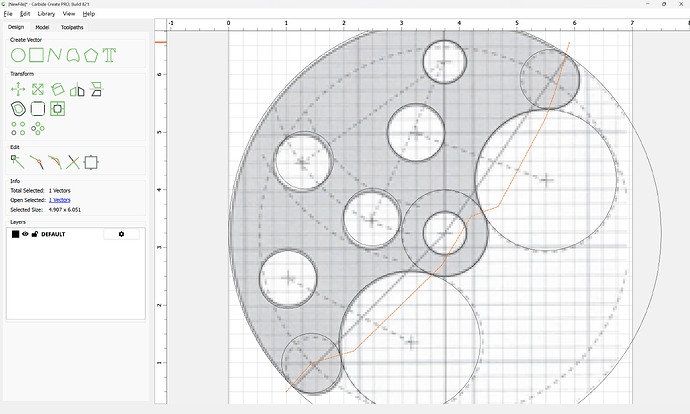The height and width of the screenshot is (414, 690).
Task: Open the rounded corner tool
Action: tap(38, 109)
